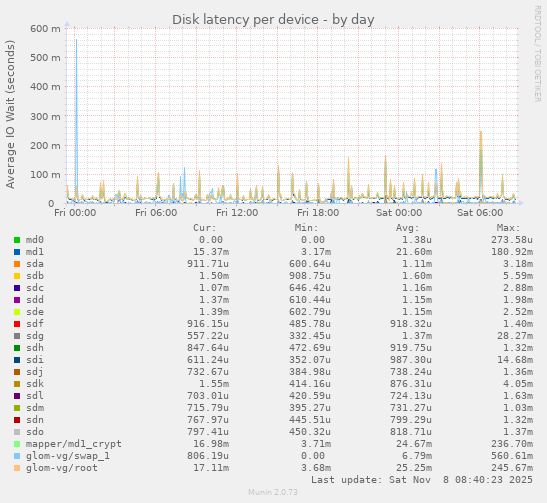547x503 pixels.
Task: Click the sdn dark red legend swatch
Action: (x=17, y=420)
